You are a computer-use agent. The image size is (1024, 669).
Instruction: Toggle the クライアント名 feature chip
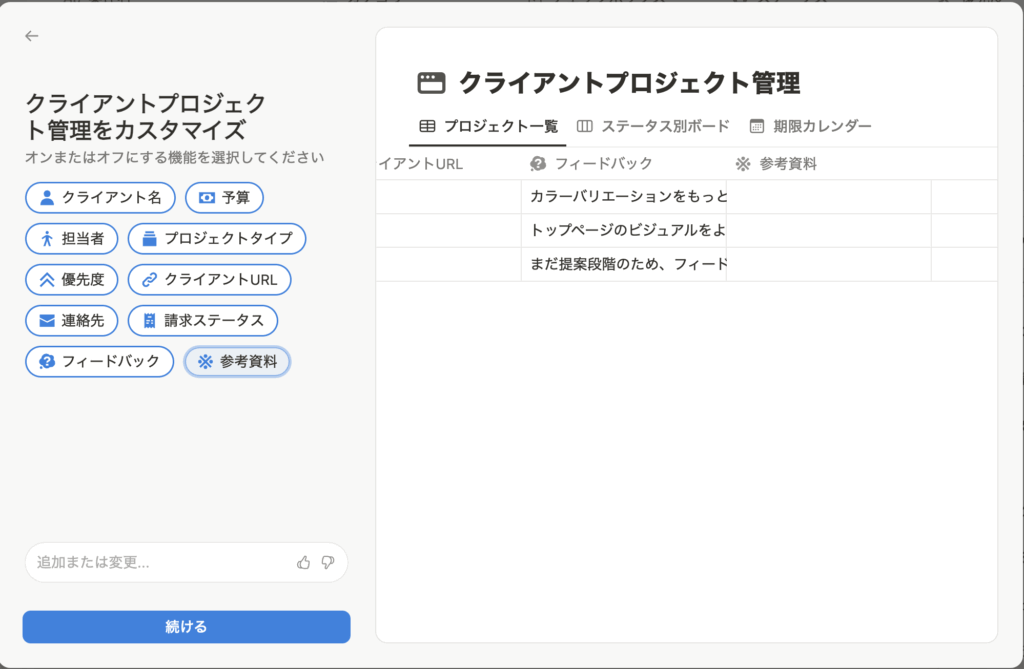click(100, 198)
